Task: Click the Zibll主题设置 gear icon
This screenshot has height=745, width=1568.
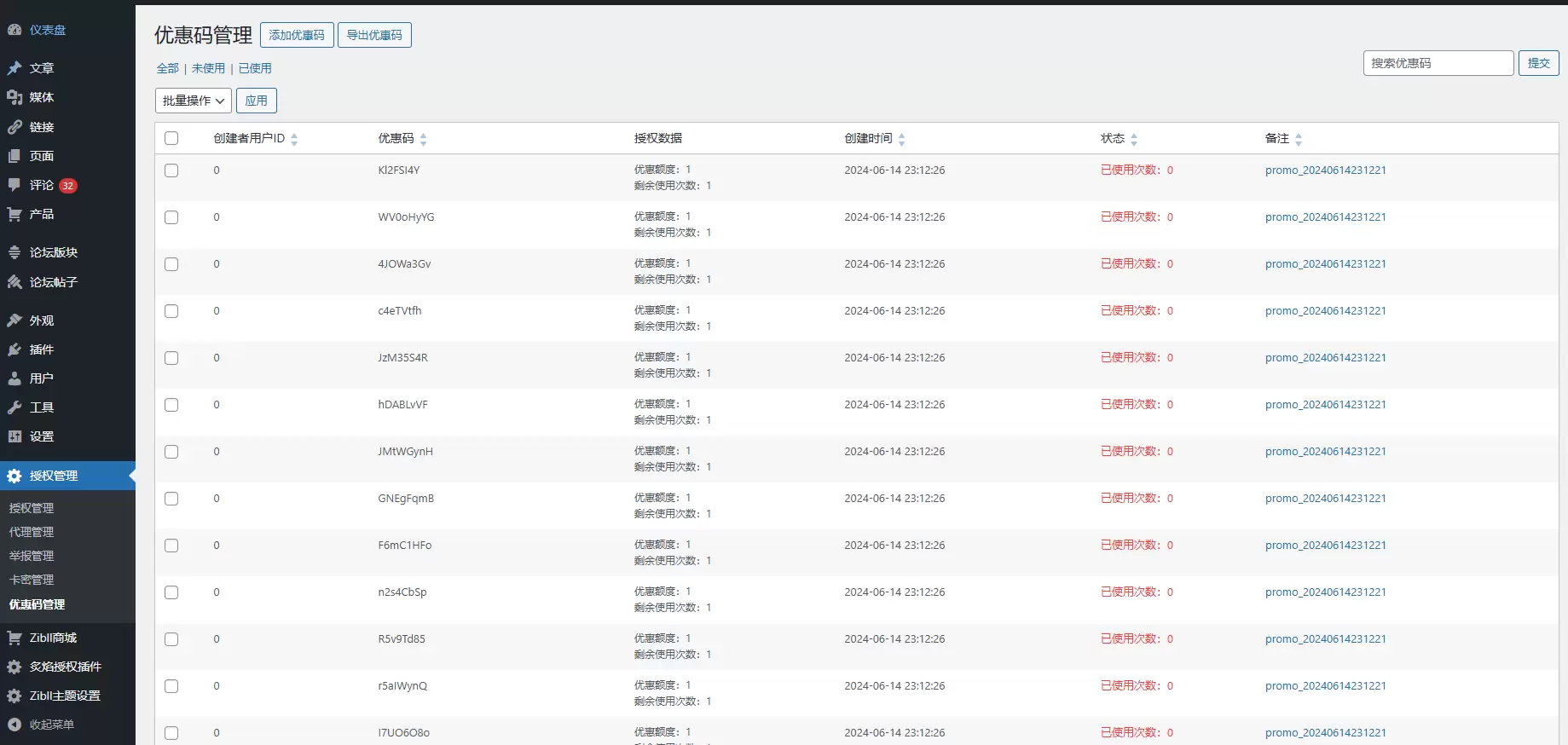Action: point(14,696)
